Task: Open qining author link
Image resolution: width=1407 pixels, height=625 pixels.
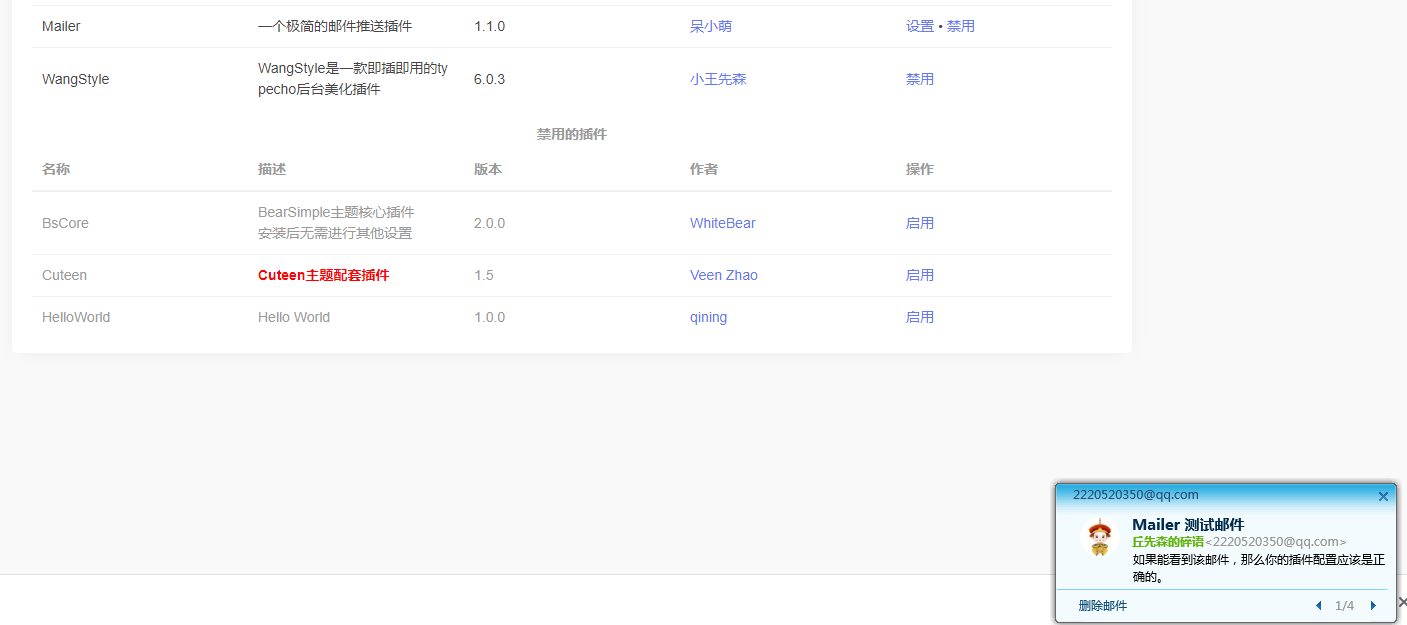Action: point(708,317)
